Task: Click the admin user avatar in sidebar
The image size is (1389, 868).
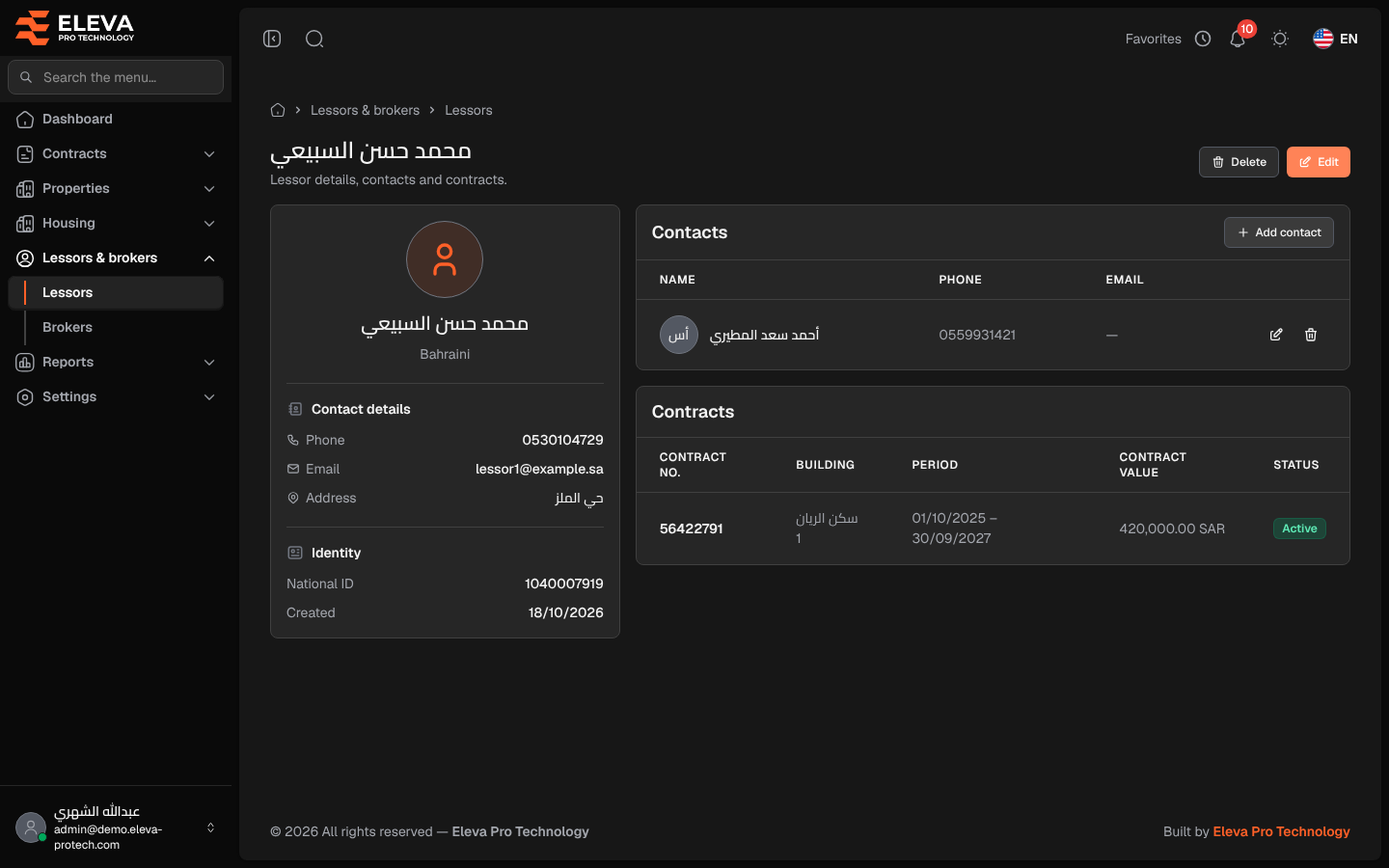Action: point(31,827)
